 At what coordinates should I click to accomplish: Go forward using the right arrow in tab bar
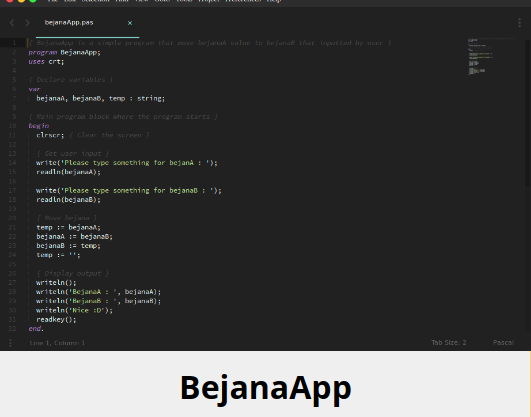click(27, 23)
